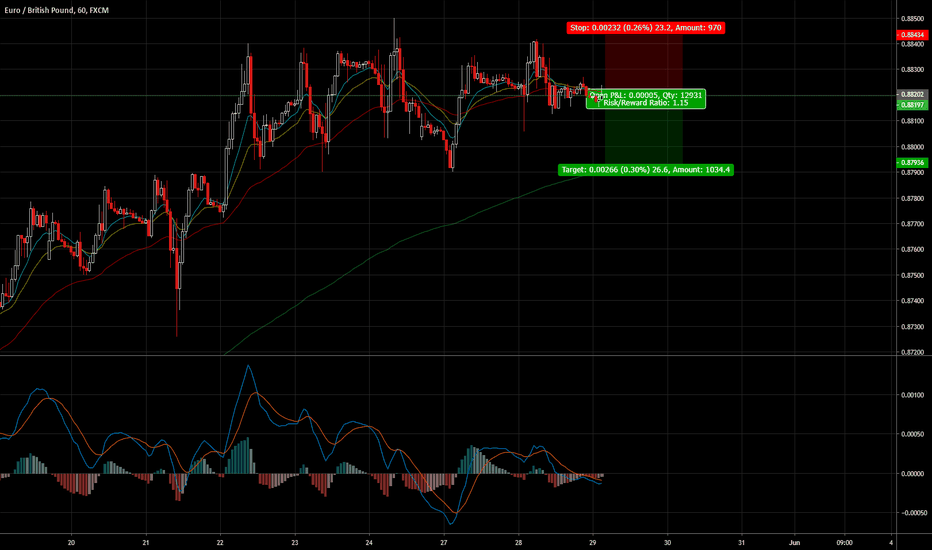Click the 0.87800 price axis label
932x550 pixels.
[x=912, y=198]
